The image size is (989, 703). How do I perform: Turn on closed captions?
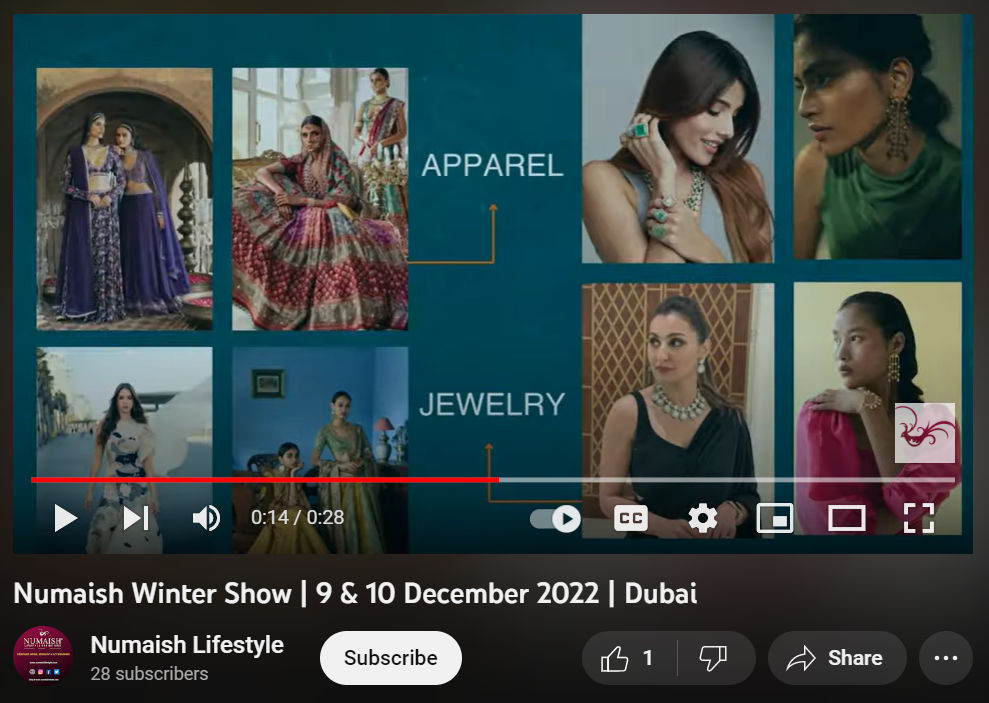pos(631,518)
